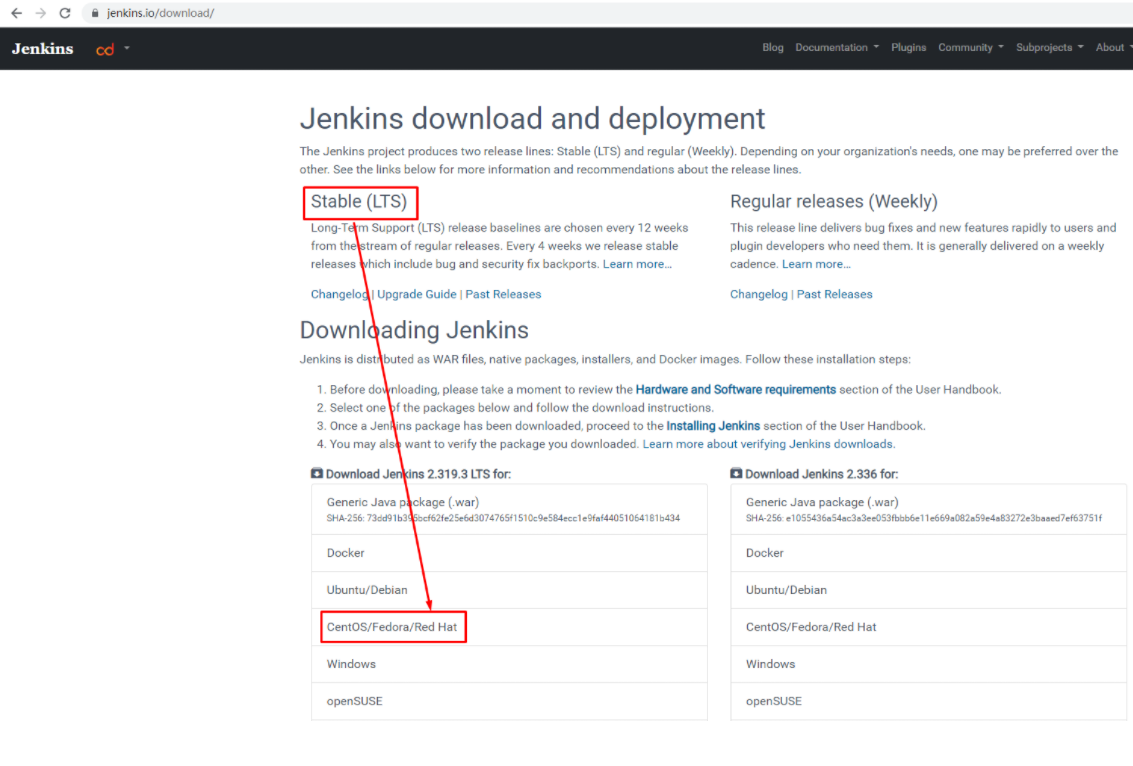
Task: Click the Weekly SHA-256 checksum text
Action: click(x=923, y=518)
